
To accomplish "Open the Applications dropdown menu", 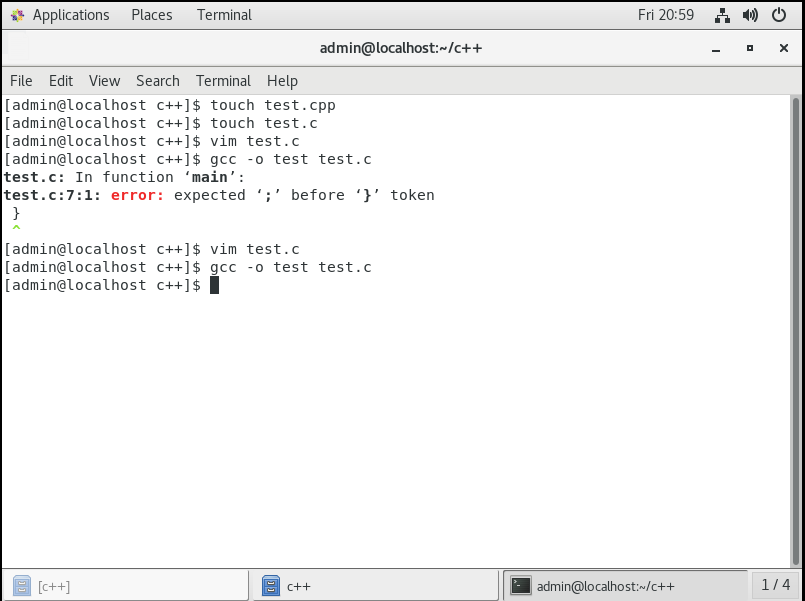I will coord(71,15).
